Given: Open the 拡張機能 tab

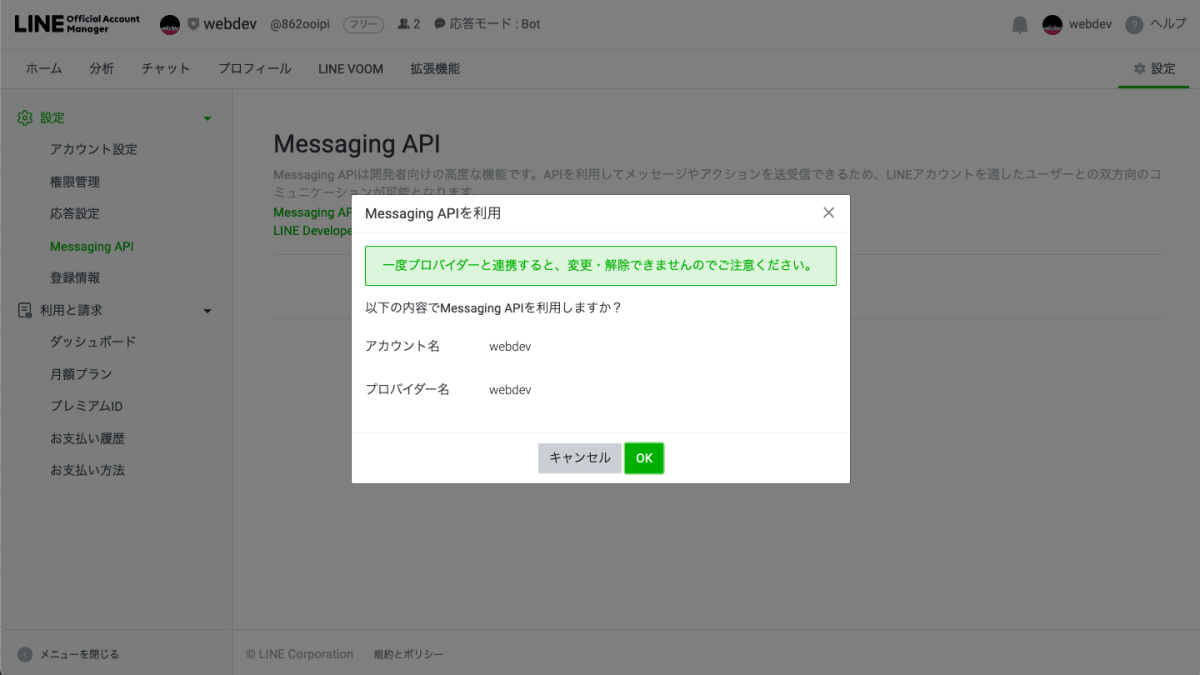Looking at the screenshot, I should [435, 69].
